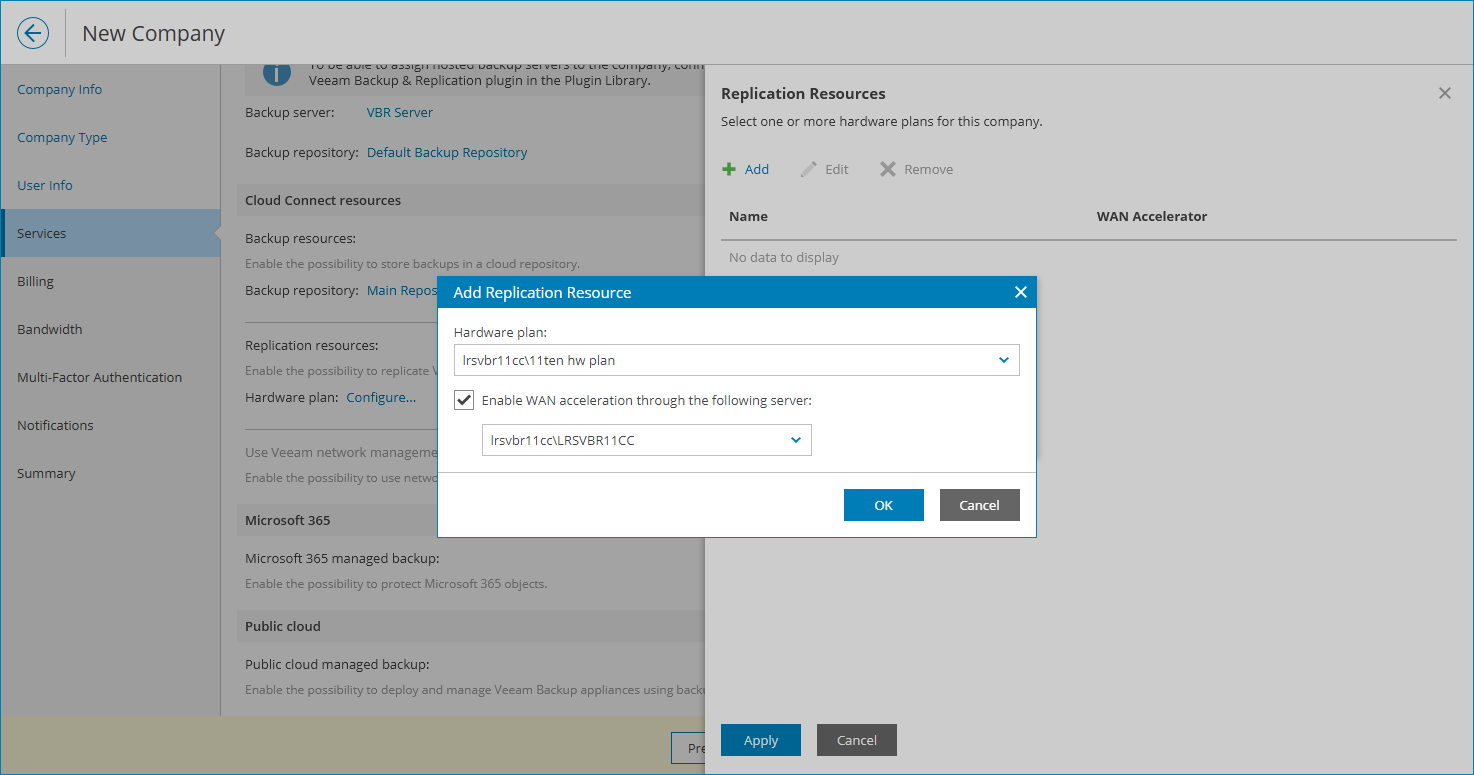Open the VBR Server link
1474x775 pixels.
[399, 112]
